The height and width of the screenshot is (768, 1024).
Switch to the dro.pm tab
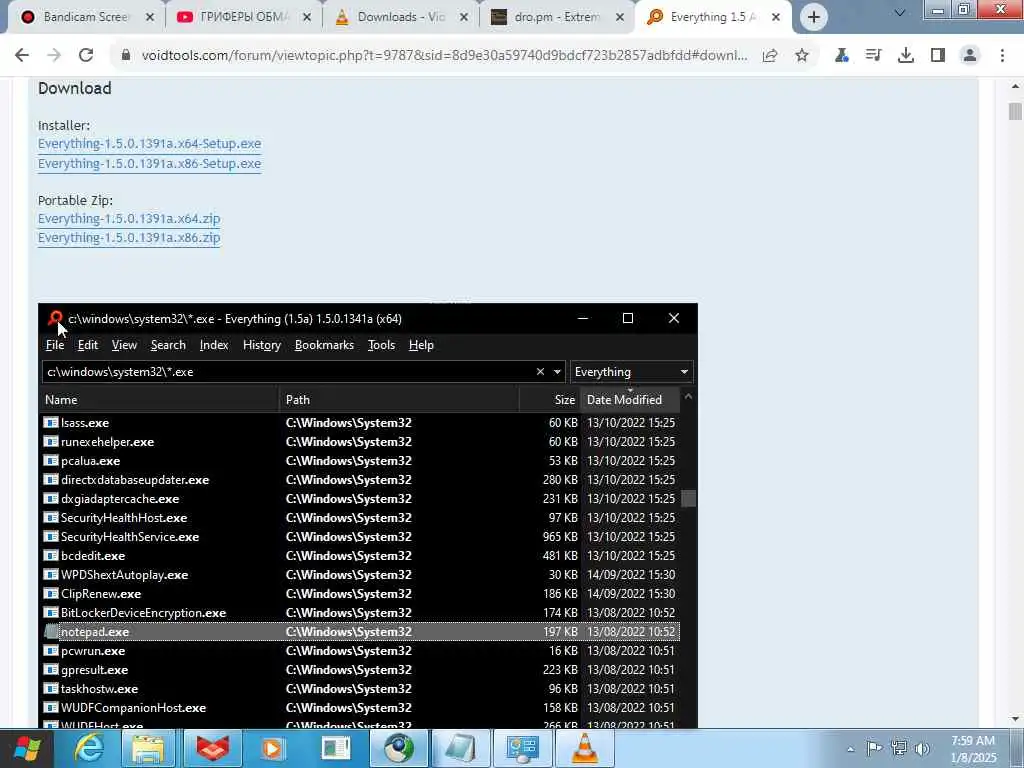click(x=556, y=17)
